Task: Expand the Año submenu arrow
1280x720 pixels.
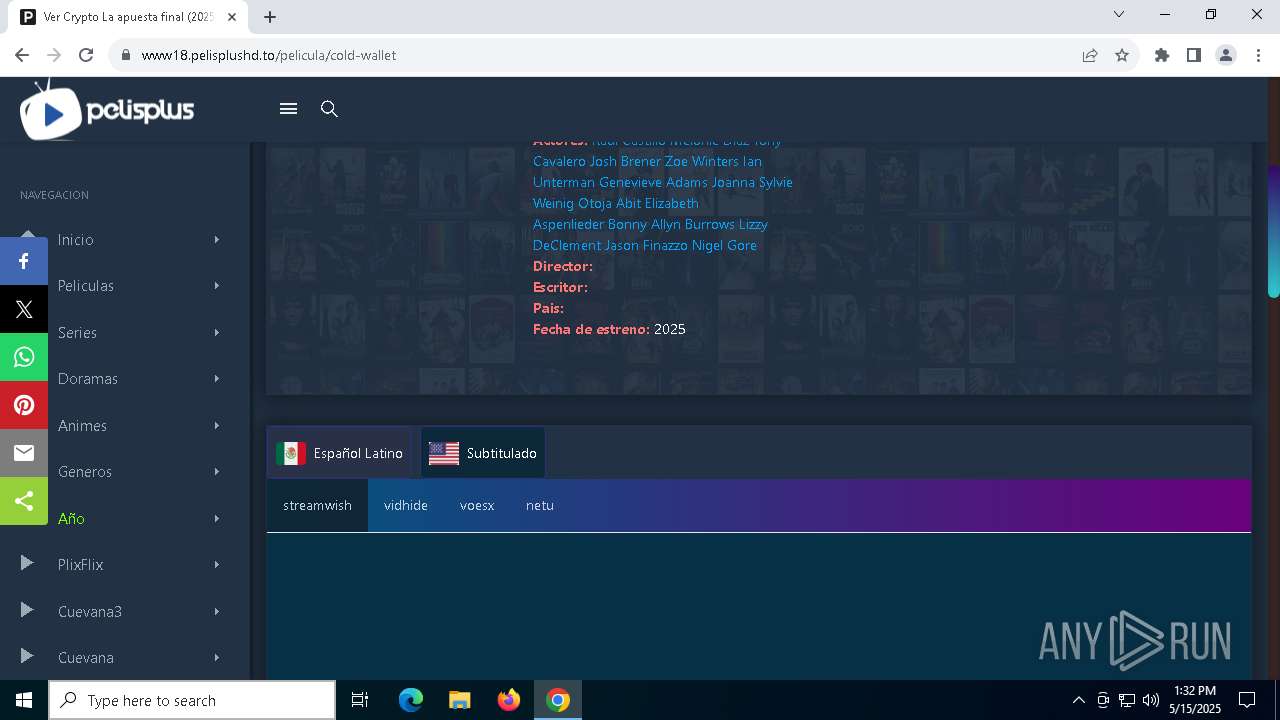Action: [216, 519]
